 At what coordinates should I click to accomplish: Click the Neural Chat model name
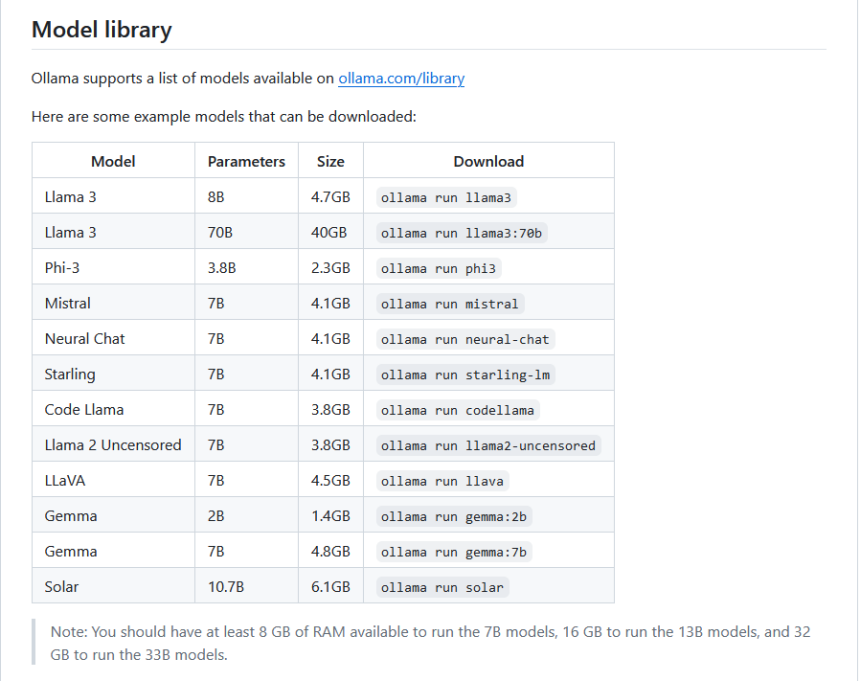point(84,339)
